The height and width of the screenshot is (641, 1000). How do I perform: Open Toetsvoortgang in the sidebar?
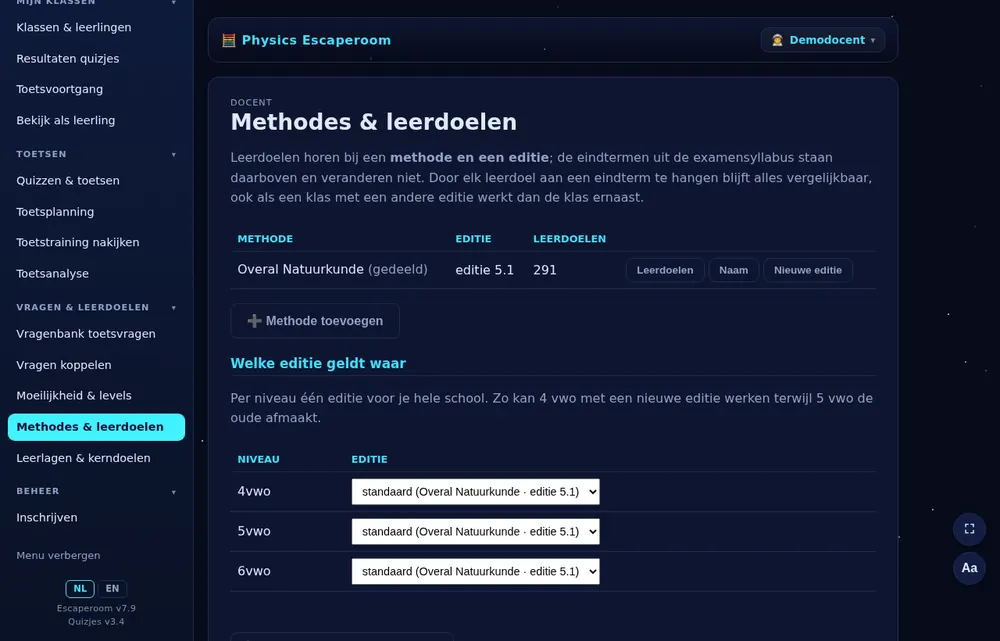[59, 89]
